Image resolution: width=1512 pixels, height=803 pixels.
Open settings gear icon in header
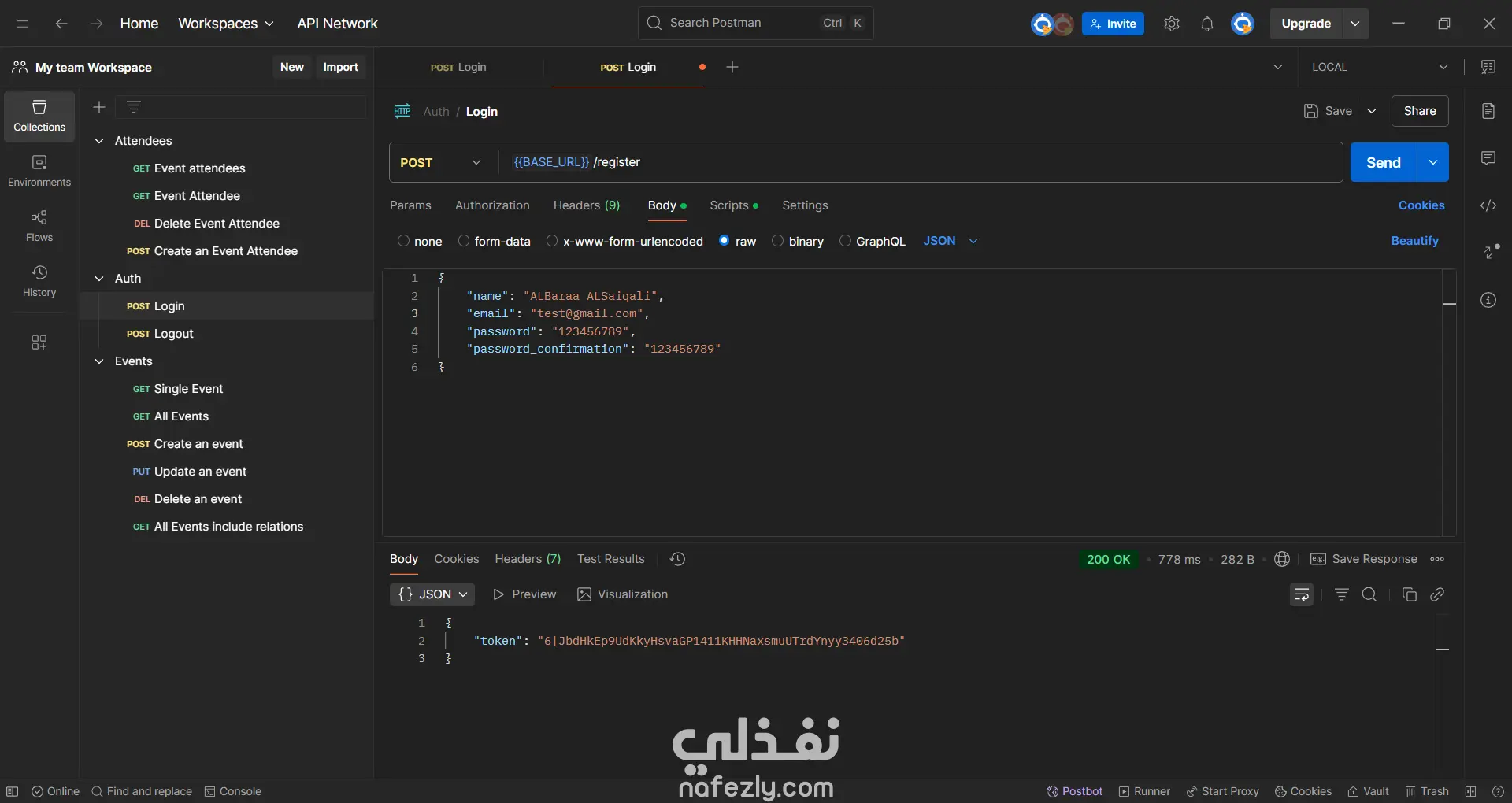(x=1172, y=24)
